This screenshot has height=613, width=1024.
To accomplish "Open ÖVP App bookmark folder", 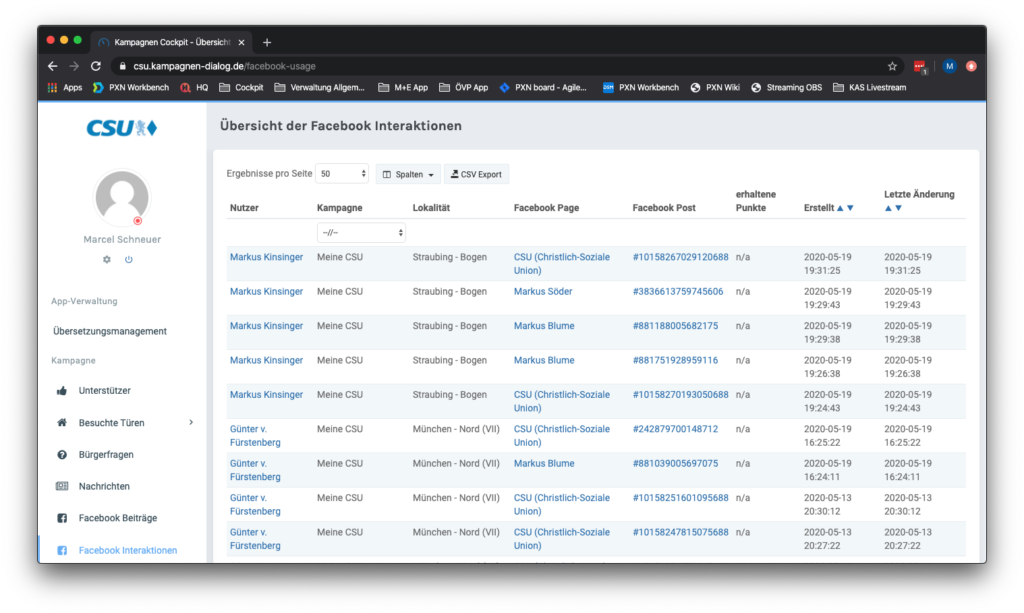I will (464, 87).
